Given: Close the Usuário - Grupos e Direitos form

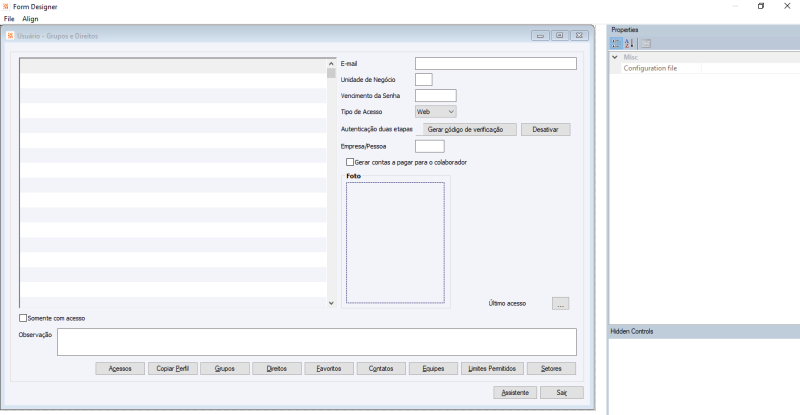Looking at the screenshot, I should 579,36.
